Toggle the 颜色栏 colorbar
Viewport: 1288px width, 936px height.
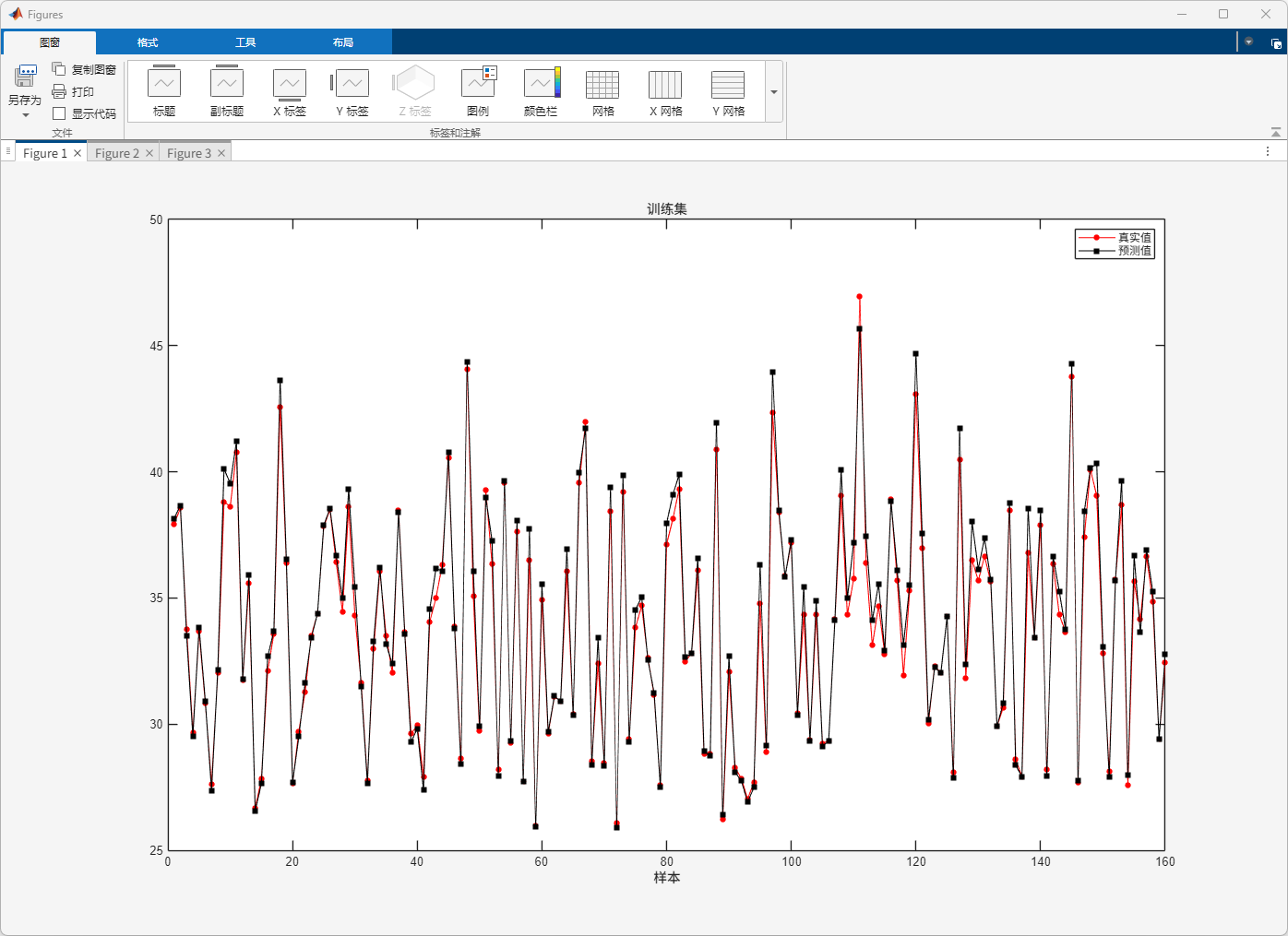coord(541,83)
